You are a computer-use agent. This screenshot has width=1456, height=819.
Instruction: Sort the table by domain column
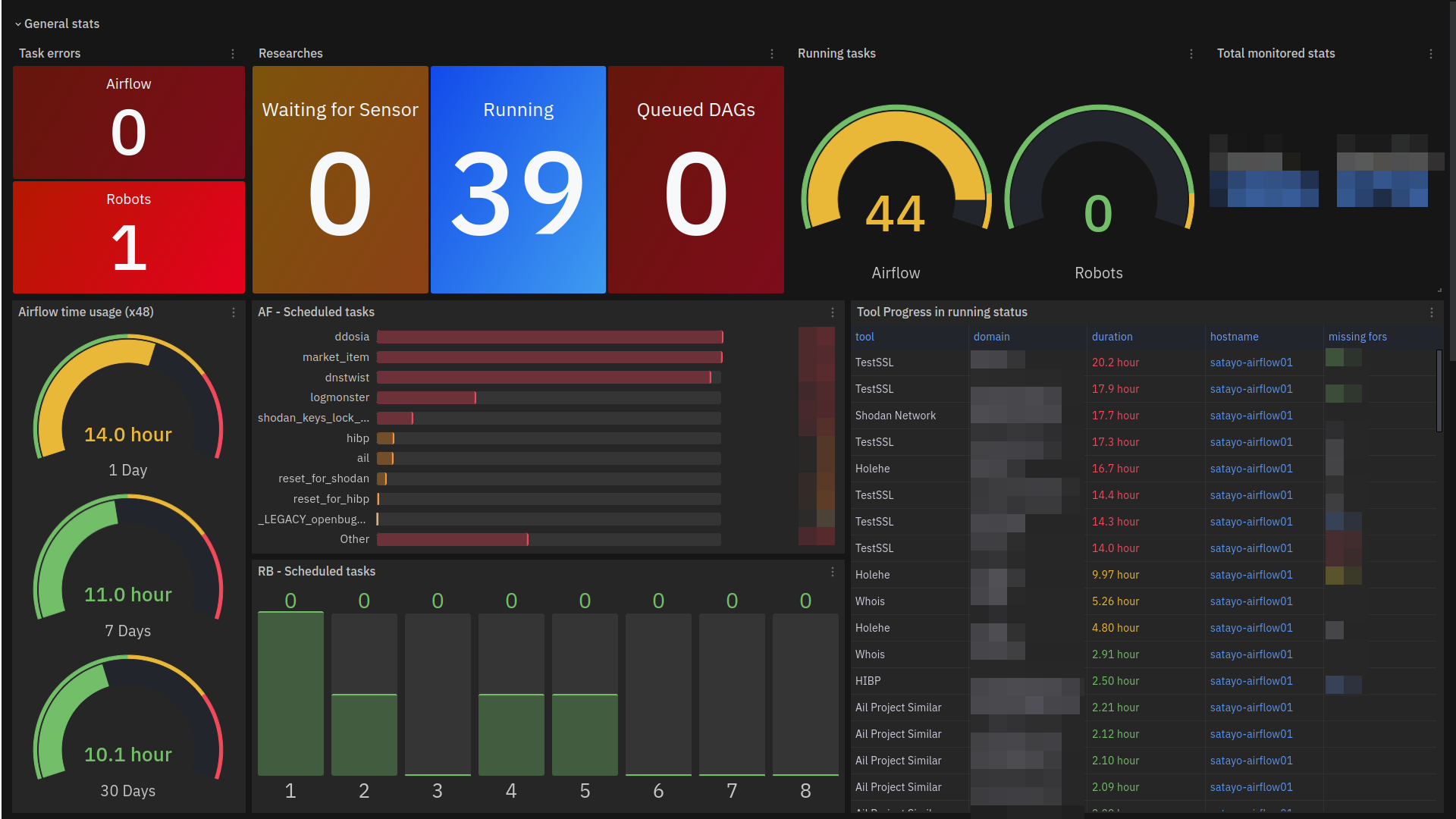click(x=992, y=337)
